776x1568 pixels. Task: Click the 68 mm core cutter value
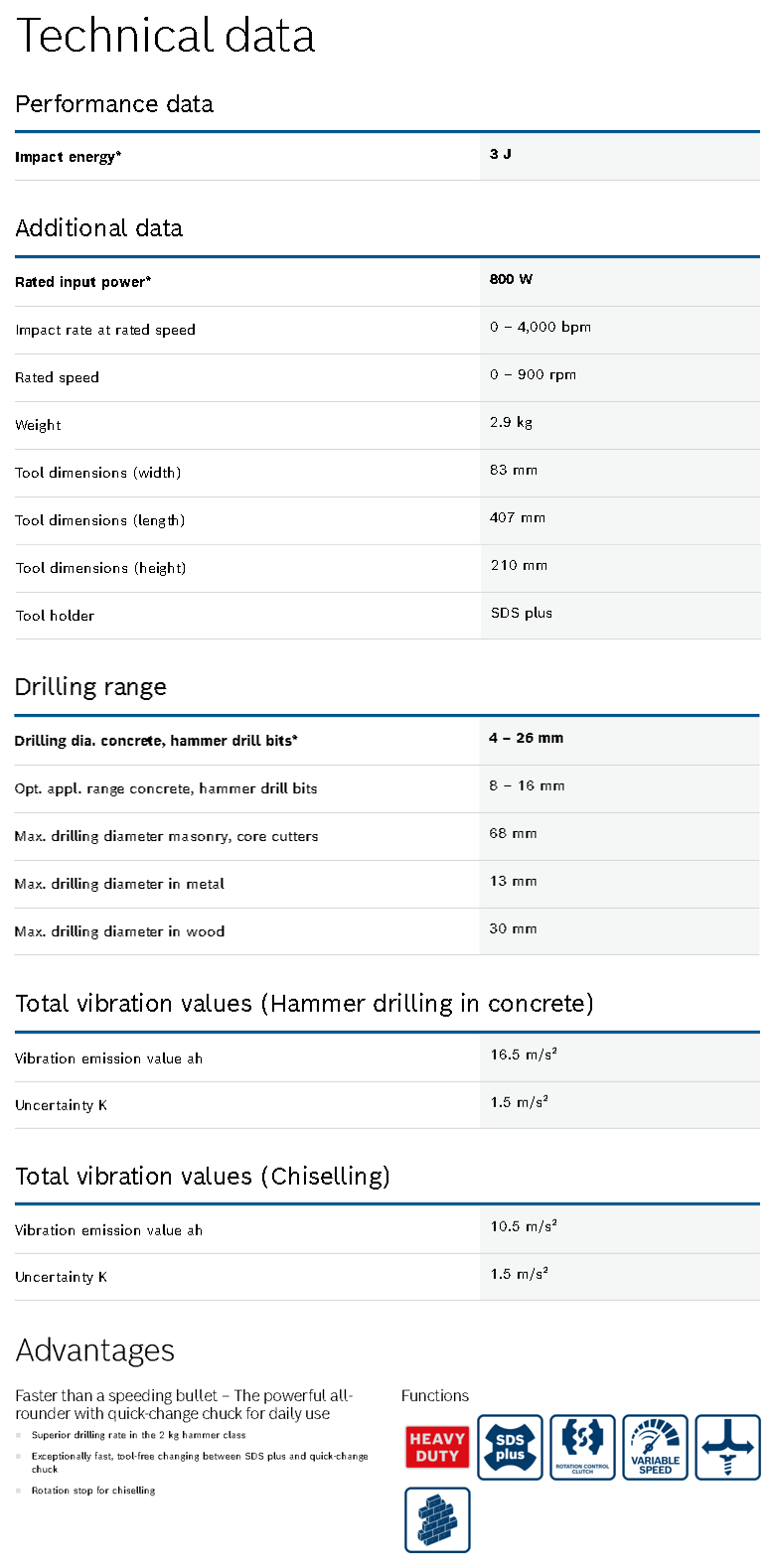[513, 833]
